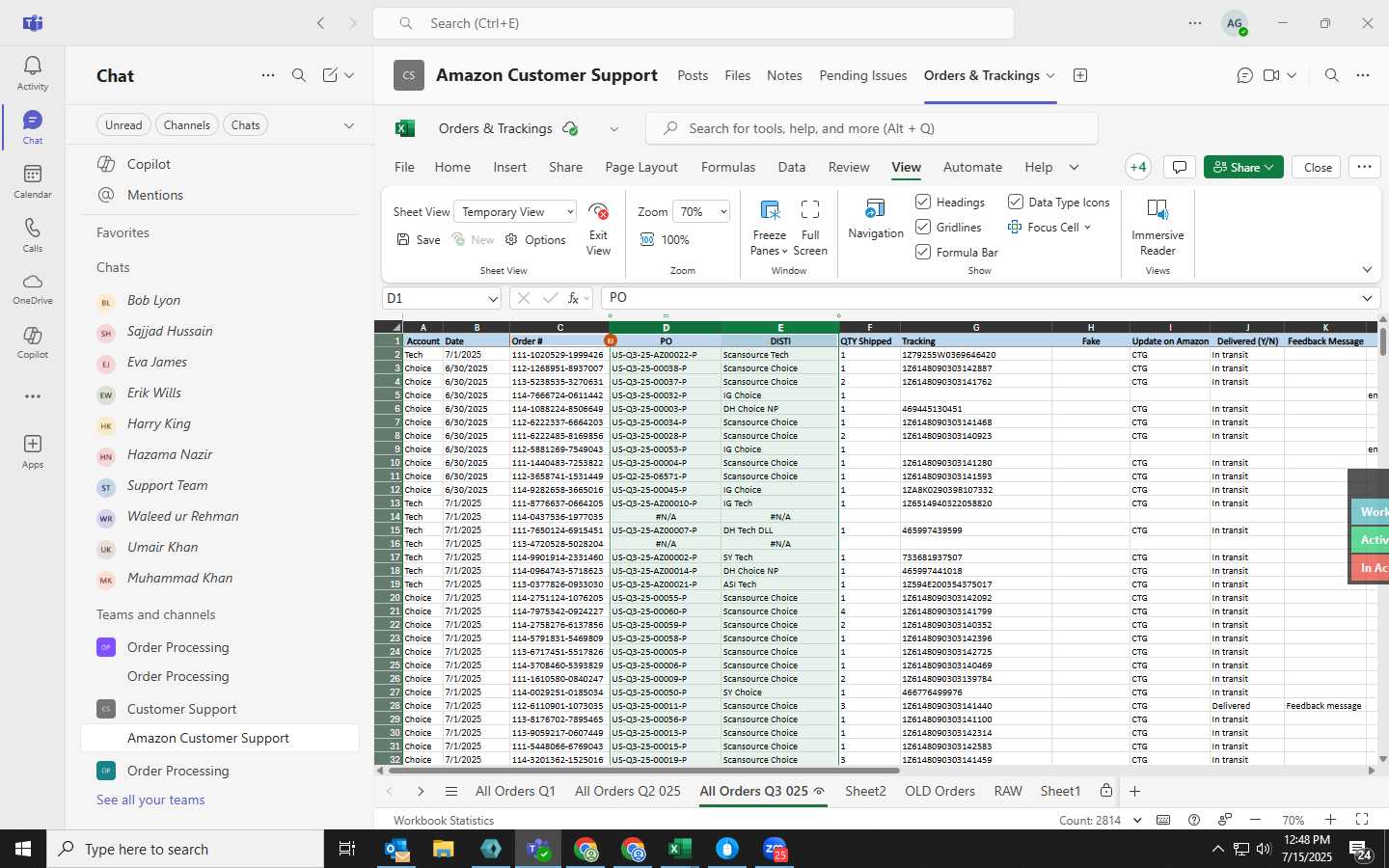Viewport: 1389px width, 868px height.
Task: Toggle the Headings checkbox
Action: [923, 202]
